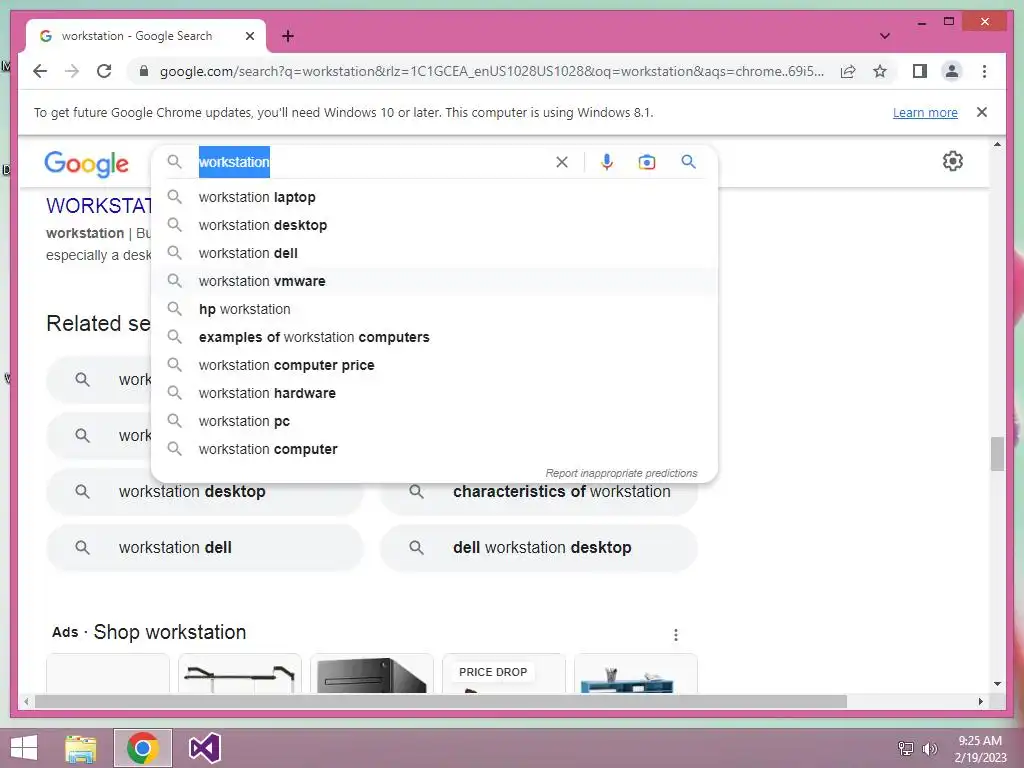The width and height of the screenshot is (1024, 768).
Task: Start voice search with the microphone
Action: (x=607, y=162)
